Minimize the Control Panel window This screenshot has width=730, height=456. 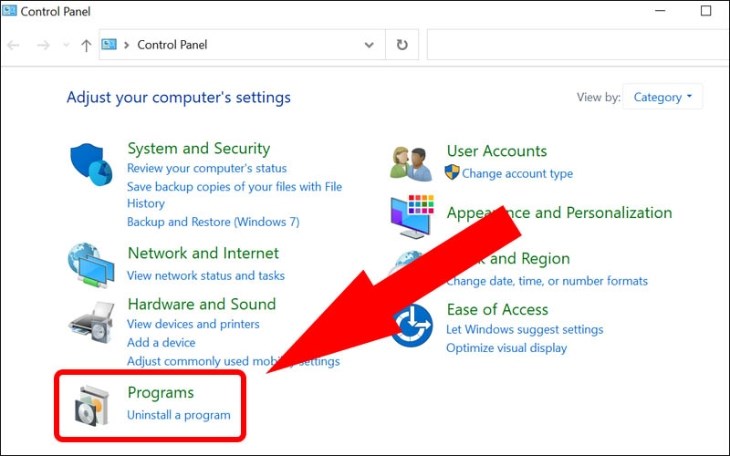coord(660,10)
